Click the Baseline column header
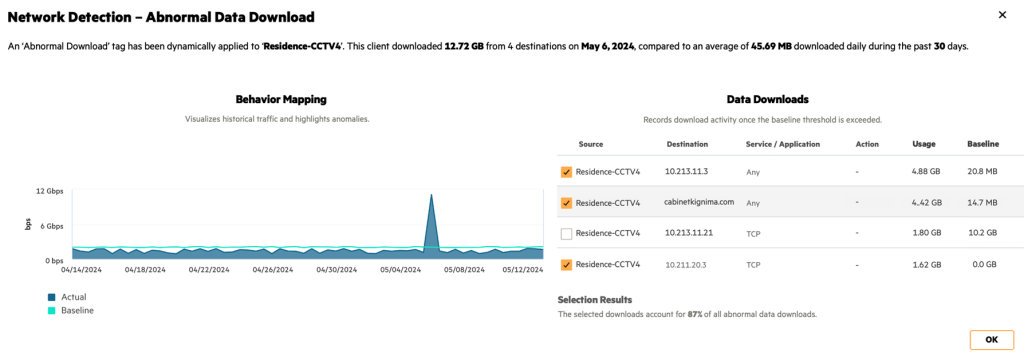 983,144
